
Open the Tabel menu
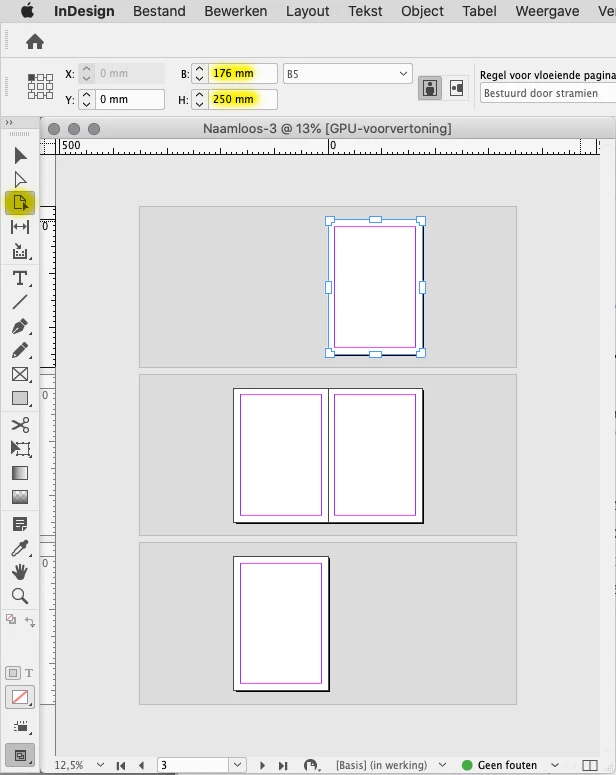(x=480, y=11)
